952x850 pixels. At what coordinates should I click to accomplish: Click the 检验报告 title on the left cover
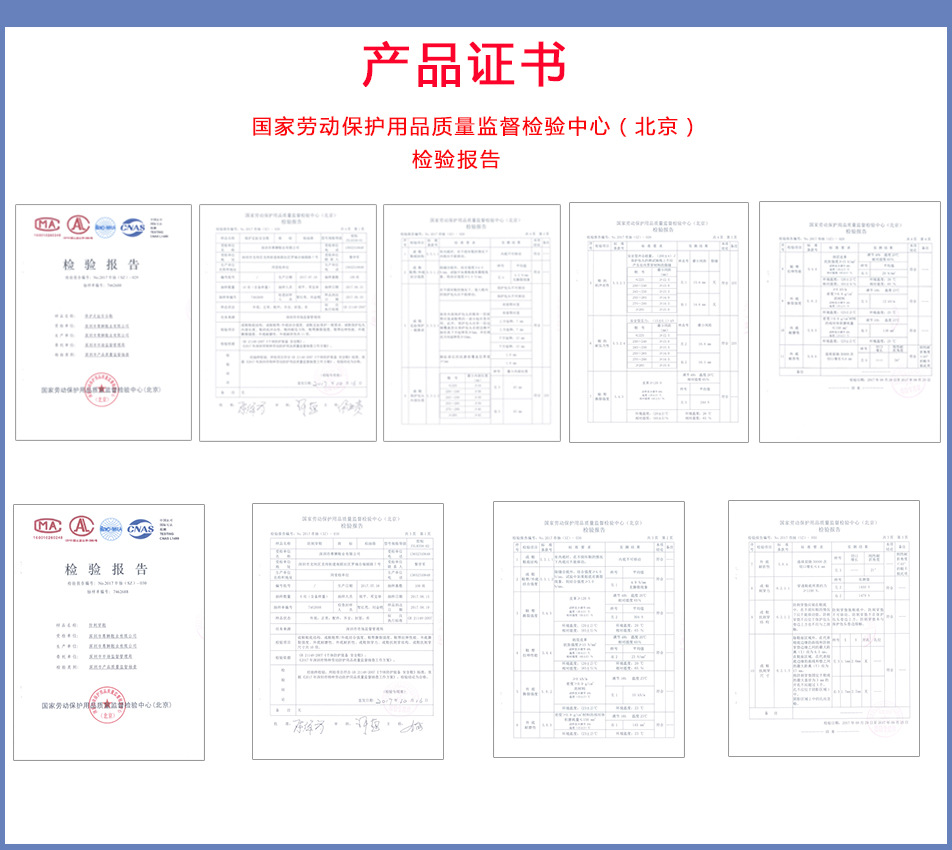[99, 263]
